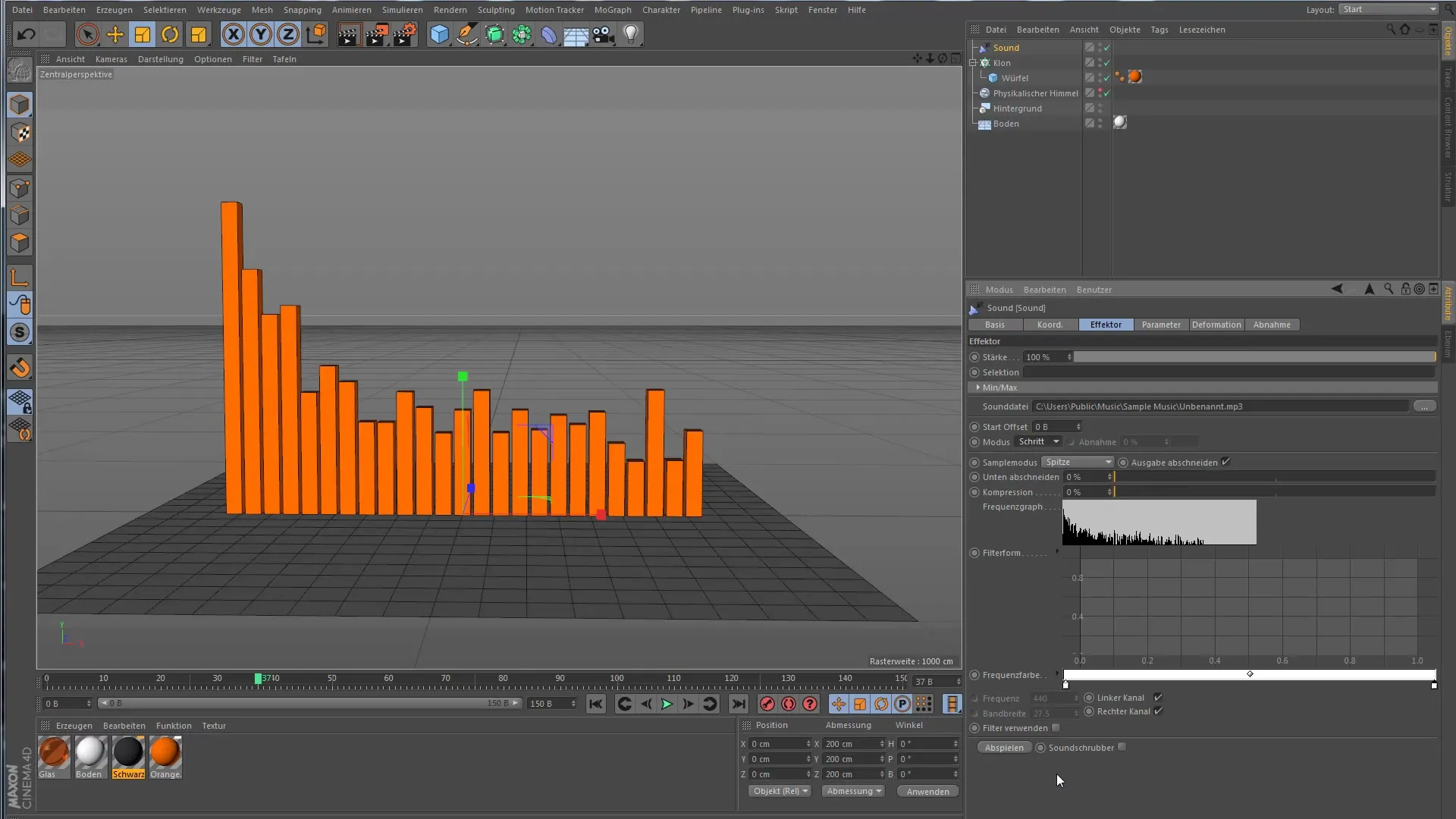Click the Frequenzfarbe gradient bar

tap(1250, 675)
